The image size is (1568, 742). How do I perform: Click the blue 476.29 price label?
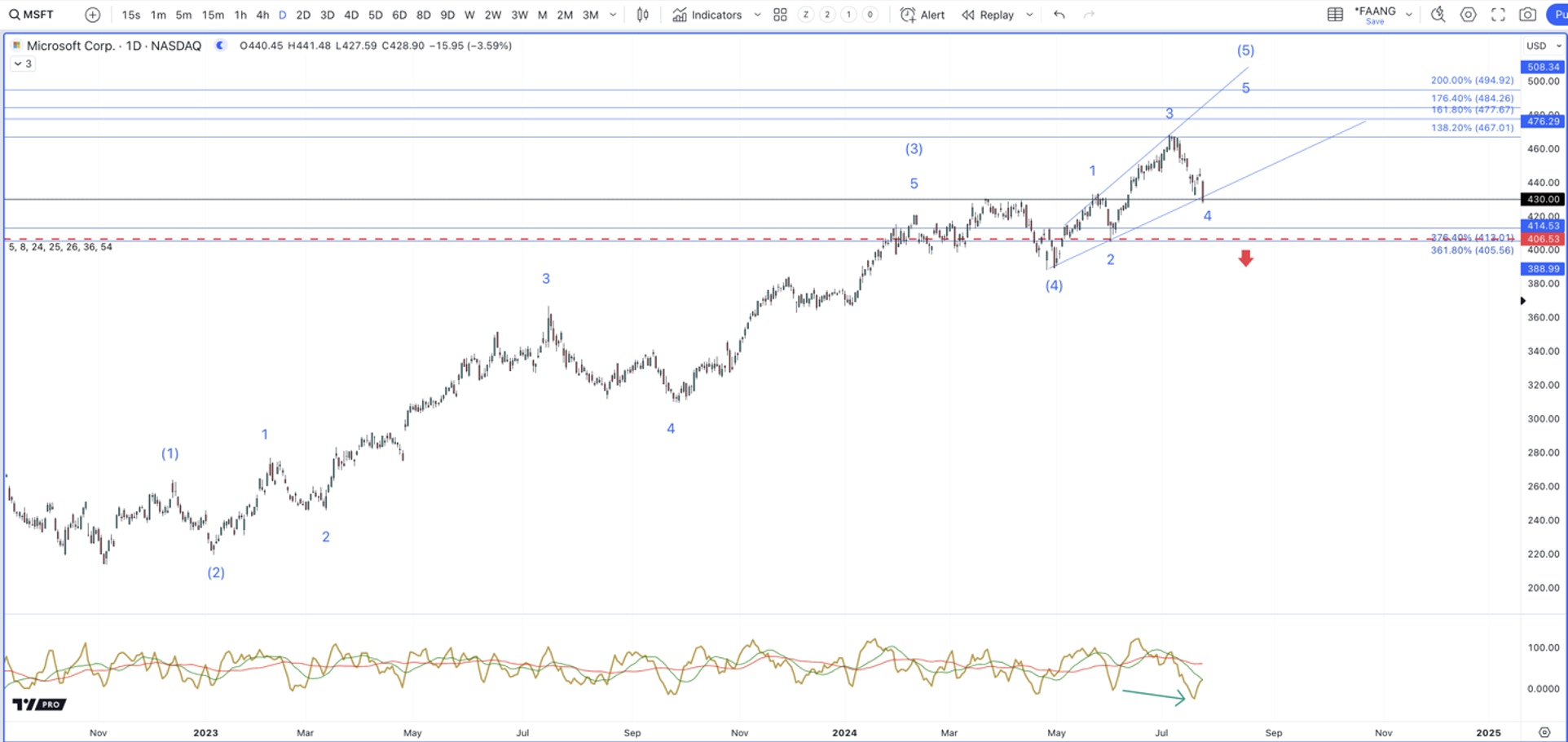(1543, 121)
